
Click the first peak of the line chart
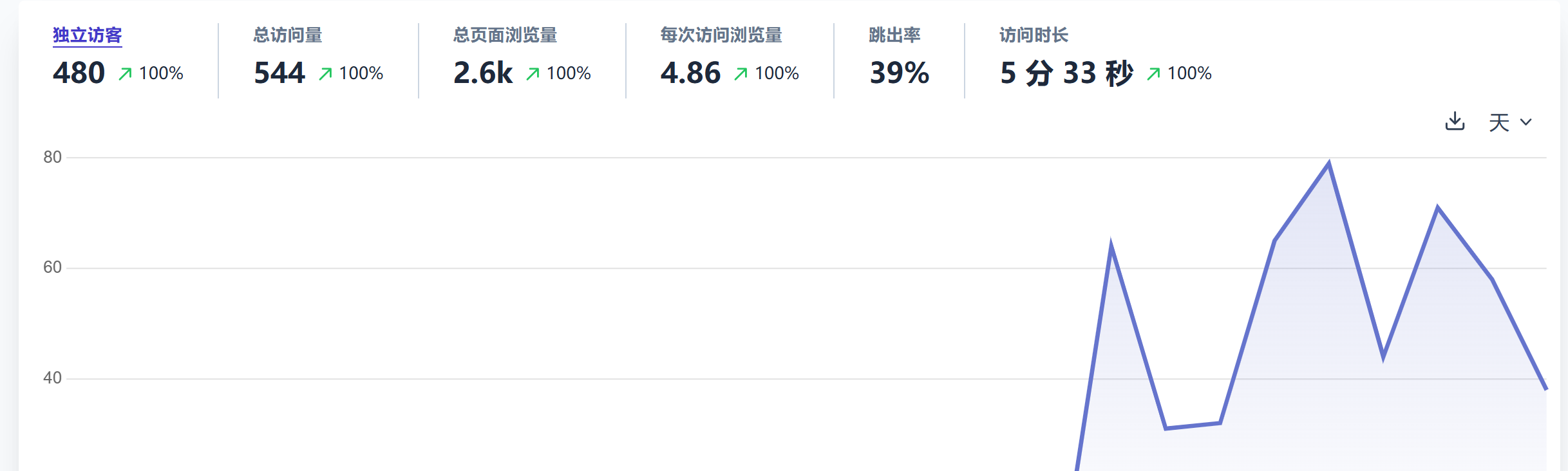tap(1111, 246)
